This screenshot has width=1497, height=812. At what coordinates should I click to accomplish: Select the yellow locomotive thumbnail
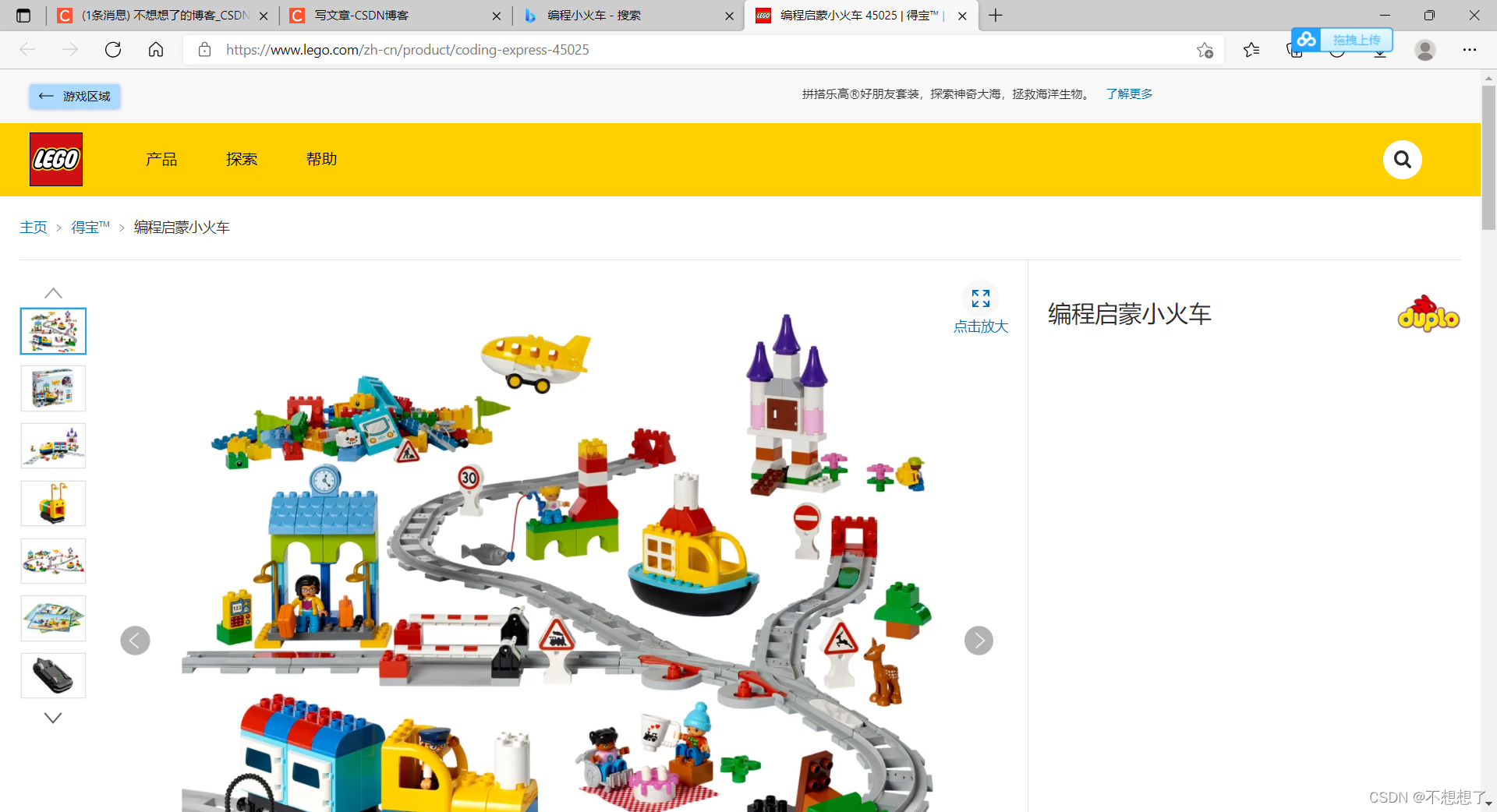pyautogui.click(x=53, y=503)
